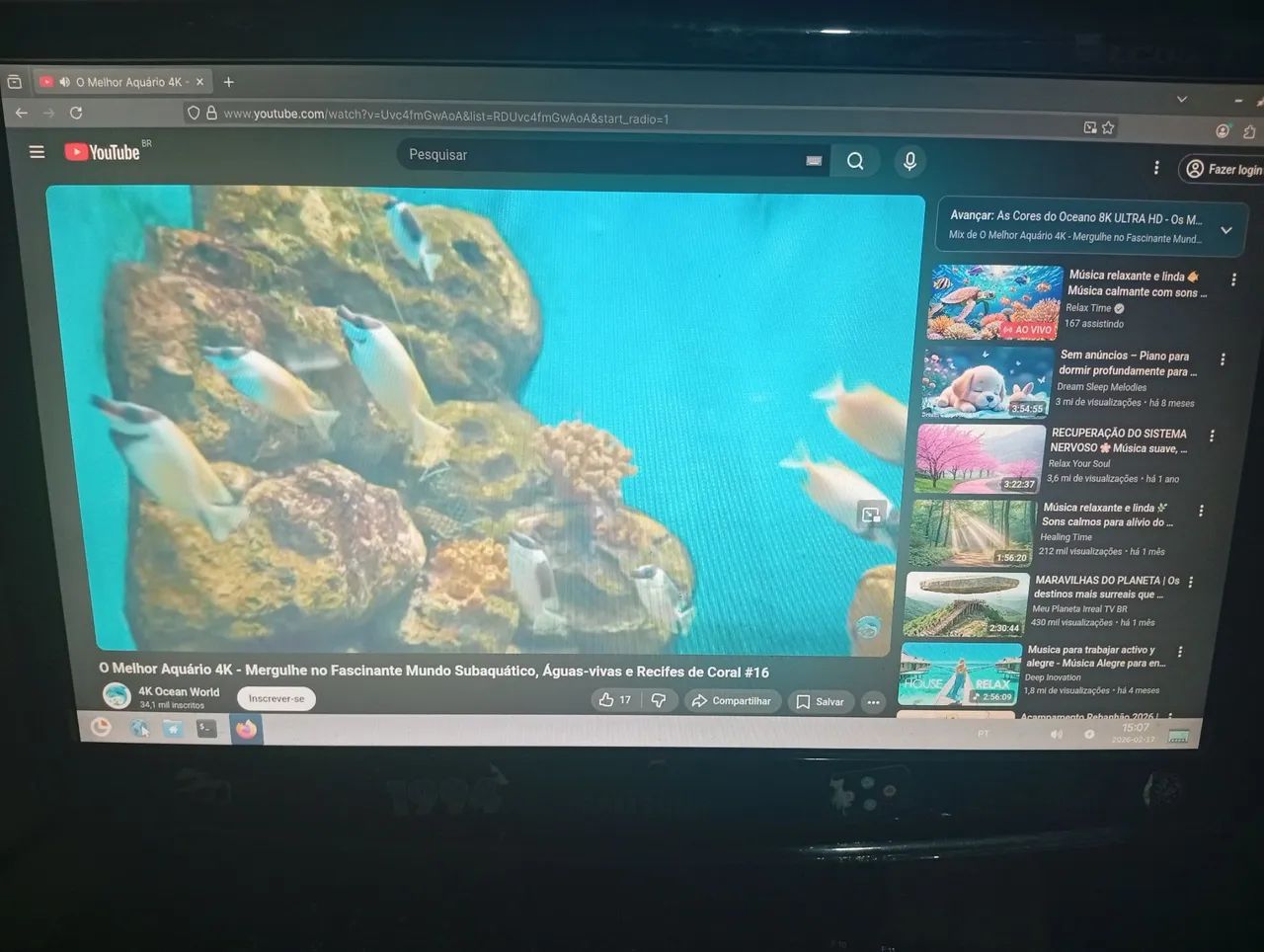Viewport: 1264px width, 952px height.
Task: Bookmark this page with the star icon
Action: (1108, 127)
